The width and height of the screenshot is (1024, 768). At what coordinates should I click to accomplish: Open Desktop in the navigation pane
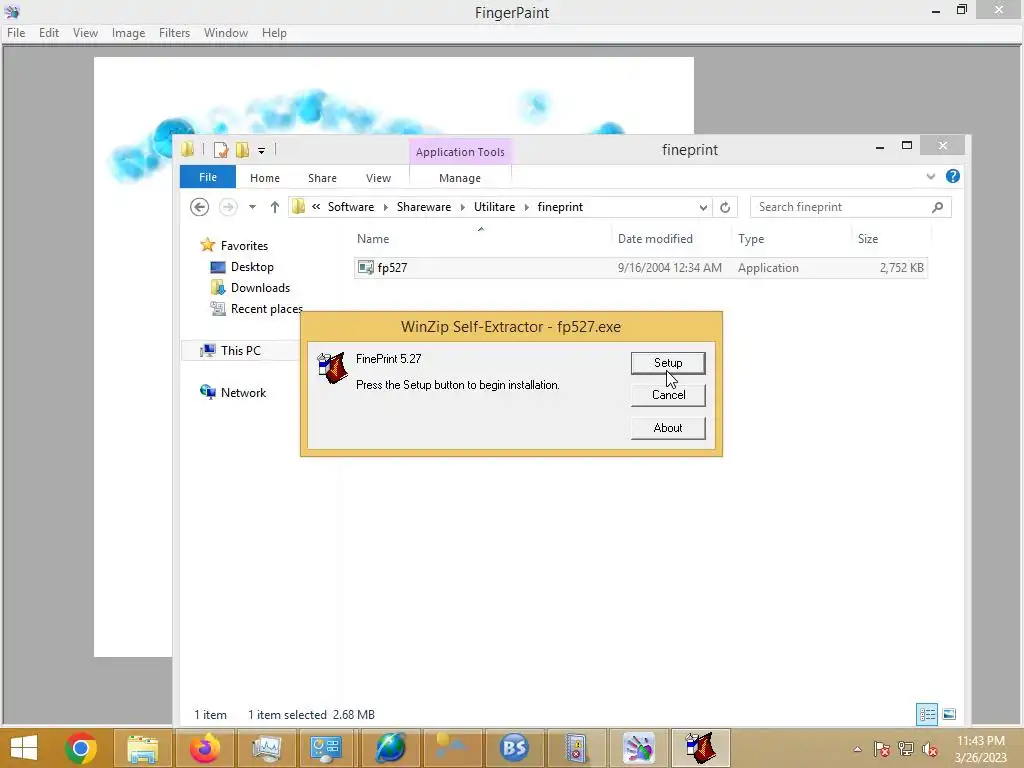(x=252, y=267)
